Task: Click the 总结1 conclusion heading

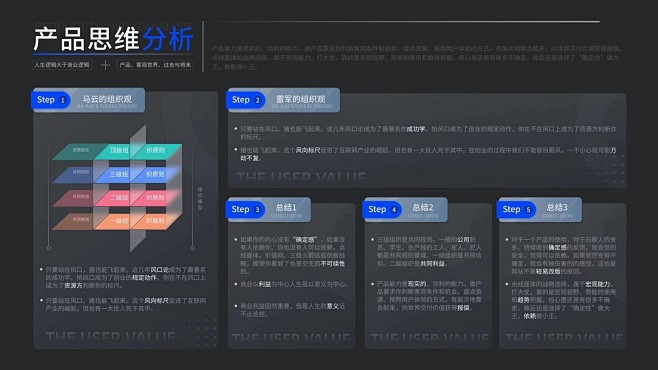Action: point(286,207)
